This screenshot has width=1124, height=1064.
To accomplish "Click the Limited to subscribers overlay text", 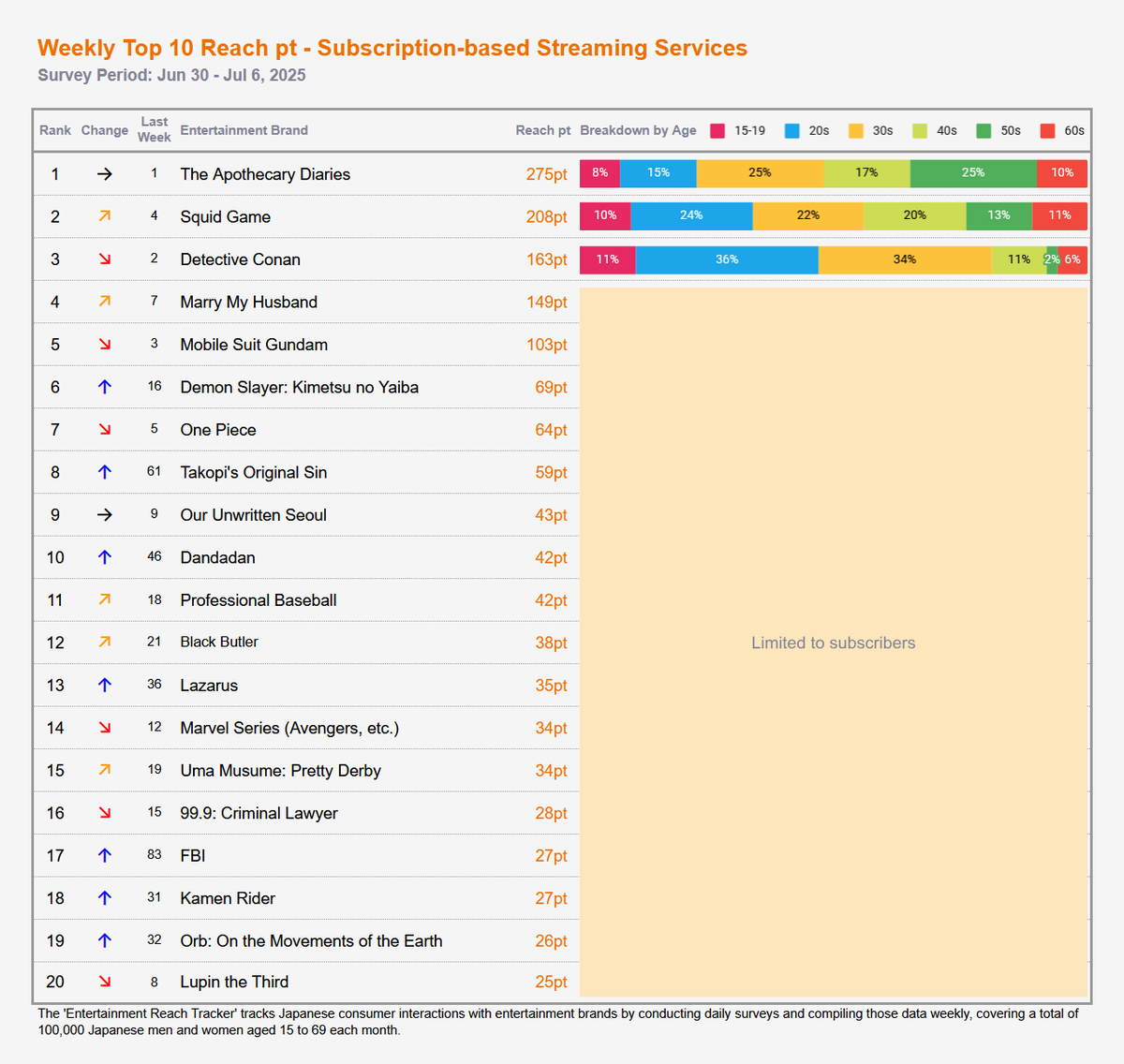I will pyautogui.click(x=834, y=643).
